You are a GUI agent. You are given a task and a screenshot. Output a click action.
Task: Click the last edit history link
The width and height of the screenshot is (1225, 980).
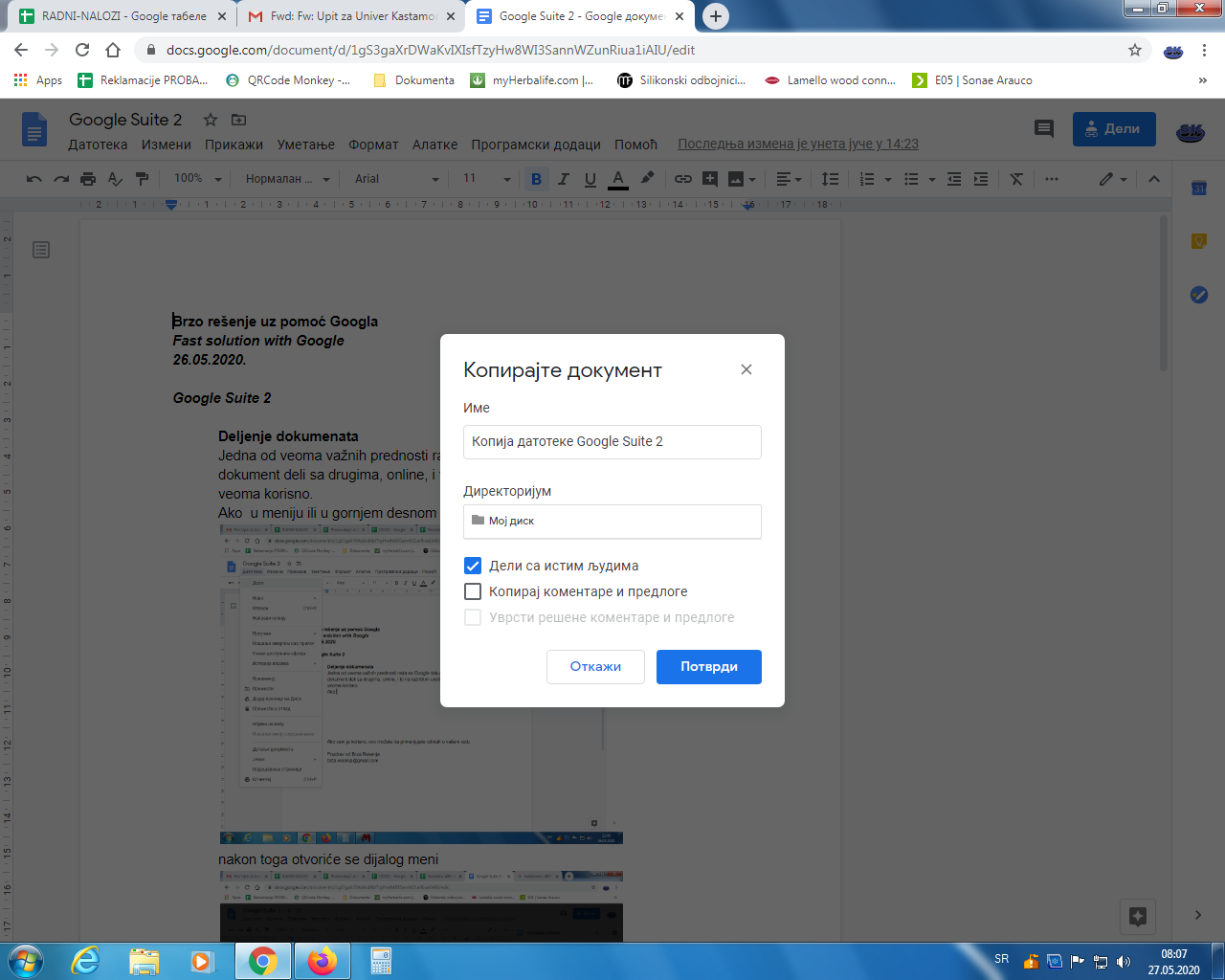click(x=798, y=144)
